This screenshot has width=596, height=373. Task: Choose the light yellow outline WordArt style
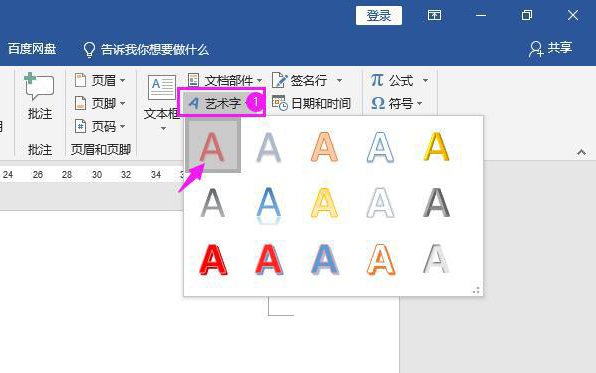click(324, 203)
